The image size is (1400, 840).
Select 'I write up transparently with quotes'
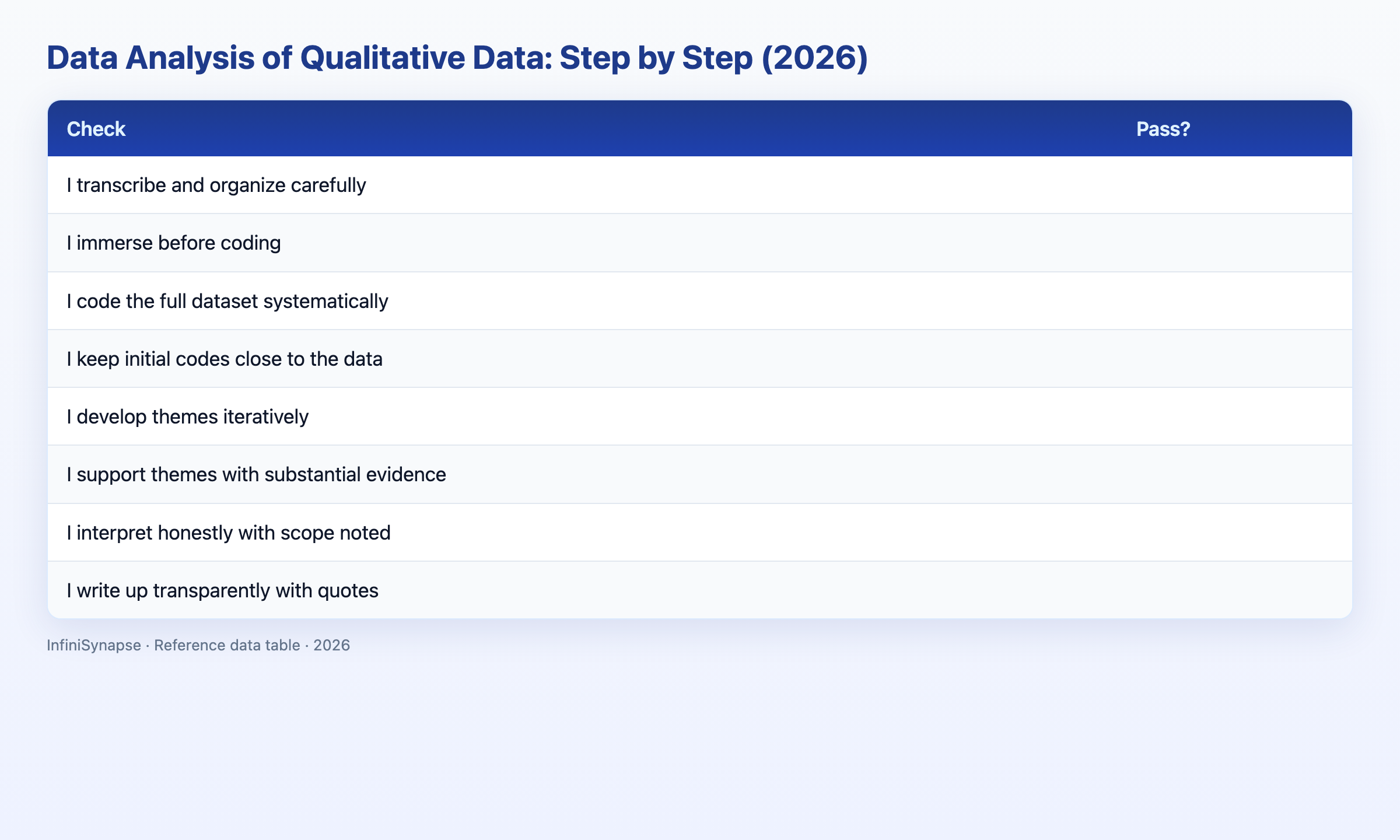pos(223,590)
